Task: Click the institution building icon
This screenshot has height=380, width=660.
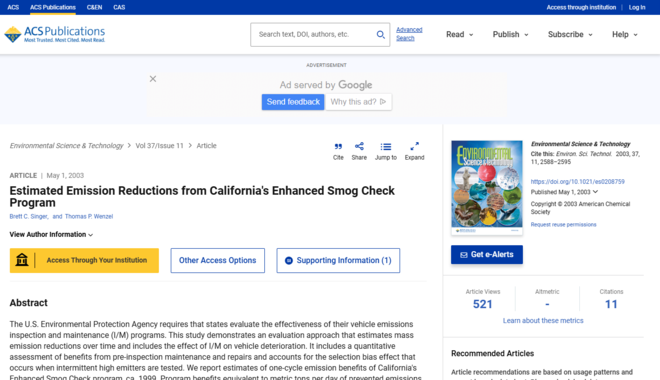Action: tap(22, 260)
